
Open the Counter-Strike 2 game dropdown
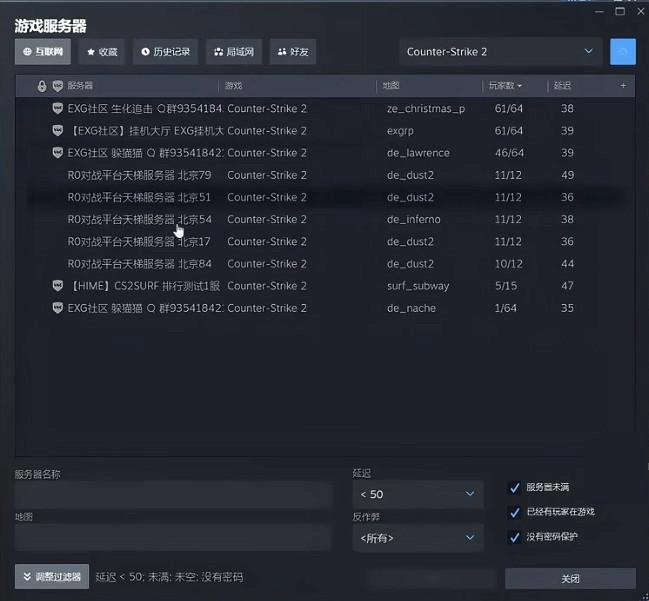click(499, 52)
